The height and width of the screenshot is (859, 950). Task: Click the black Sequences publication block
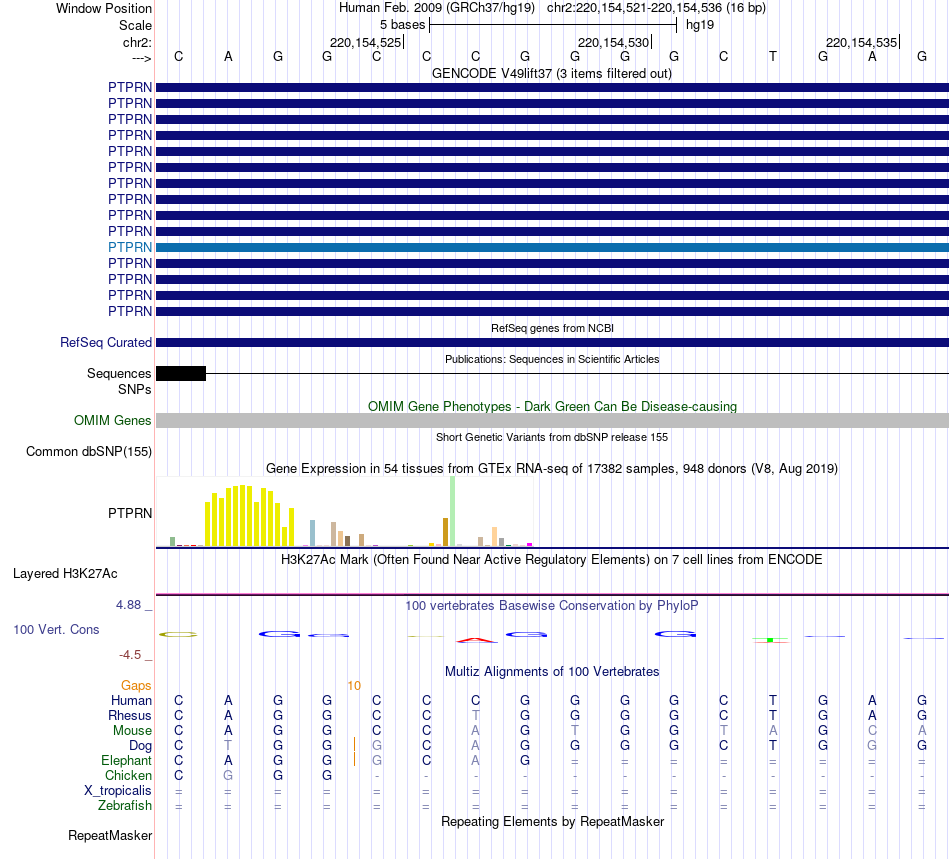click(x=181, y=374)
